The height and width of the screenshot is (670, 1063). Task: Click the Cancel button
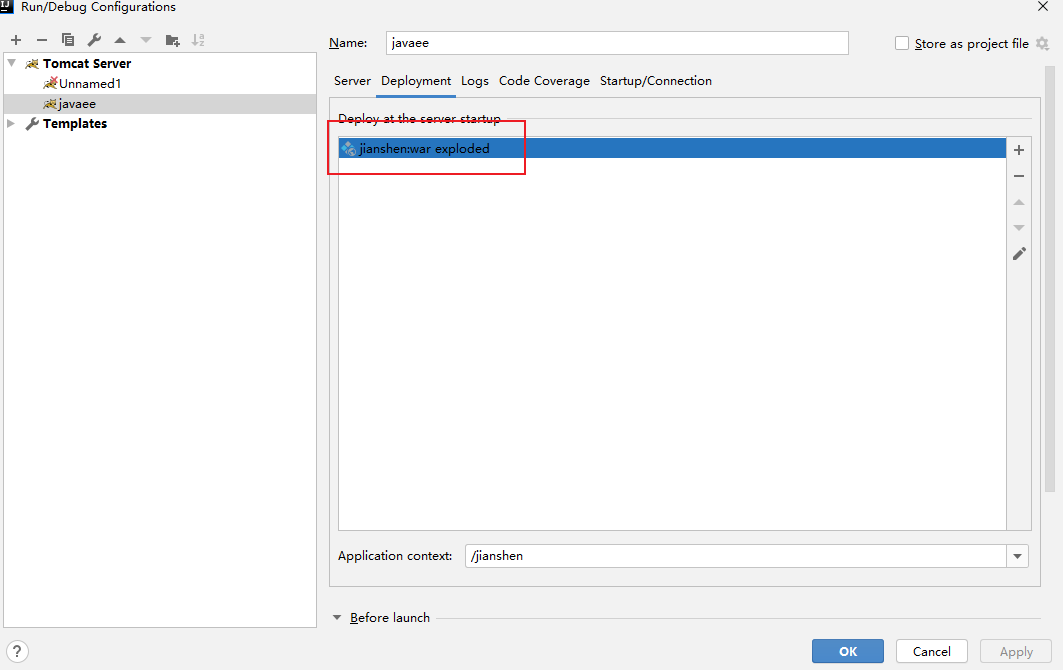(x=931, y=652)
